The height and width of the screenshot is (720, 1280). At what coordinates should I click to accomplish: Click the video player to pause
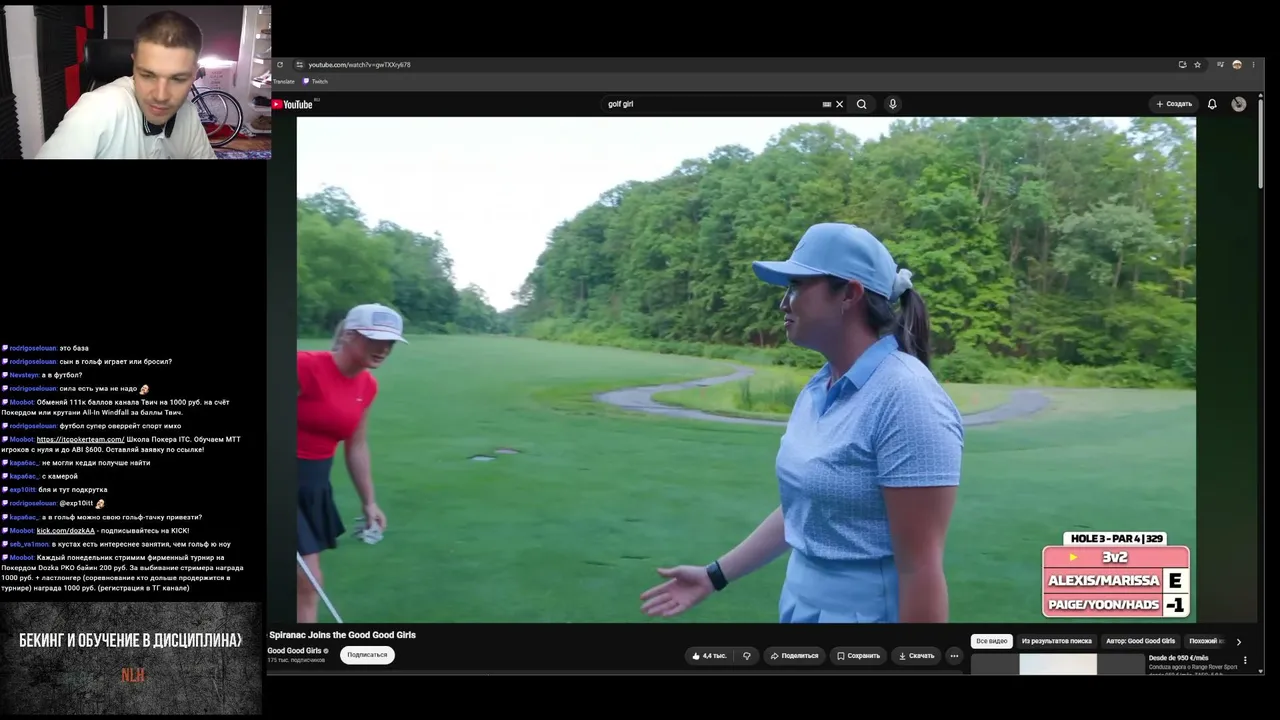[x=746, y=370]
